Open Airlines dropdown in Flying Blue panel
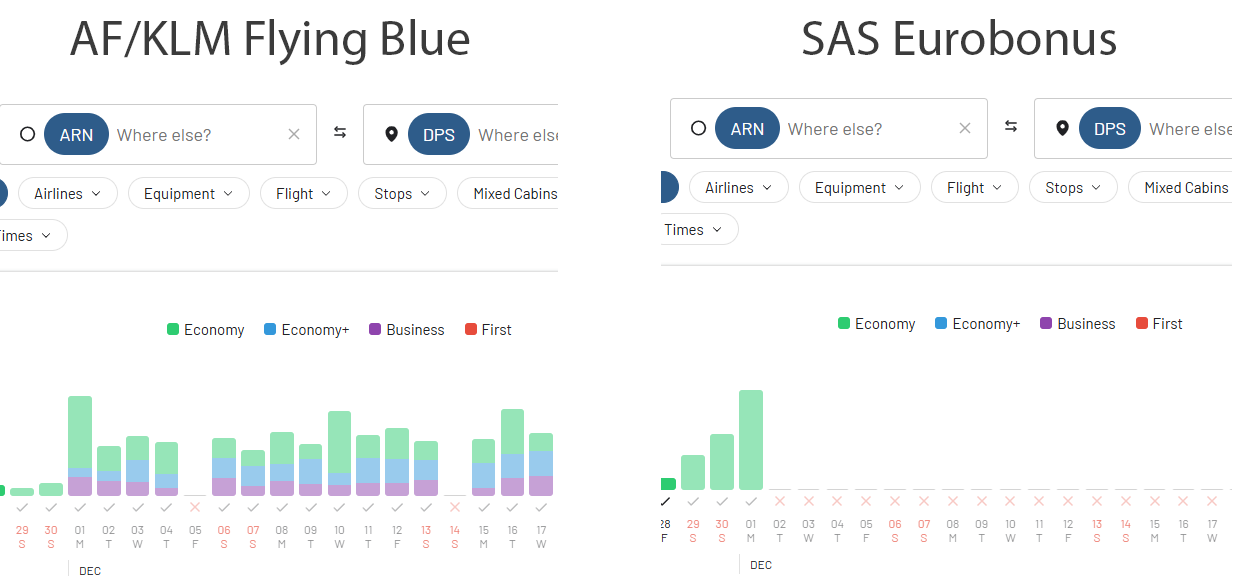1233x588 pixels. (x=68, y=193)
